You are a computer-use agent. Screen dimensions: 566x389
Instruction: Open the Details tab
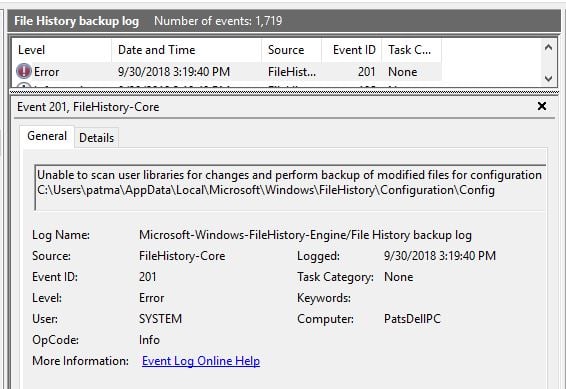coord(96,138)
